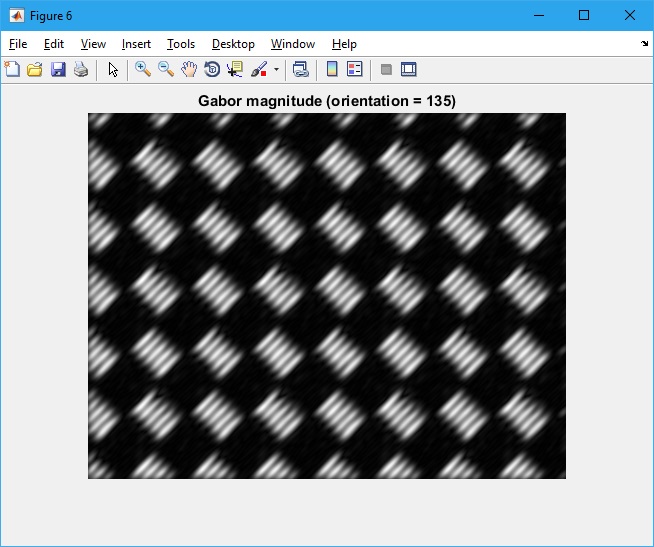
Task: Open the Insert menu
Action: click(136, 44)
